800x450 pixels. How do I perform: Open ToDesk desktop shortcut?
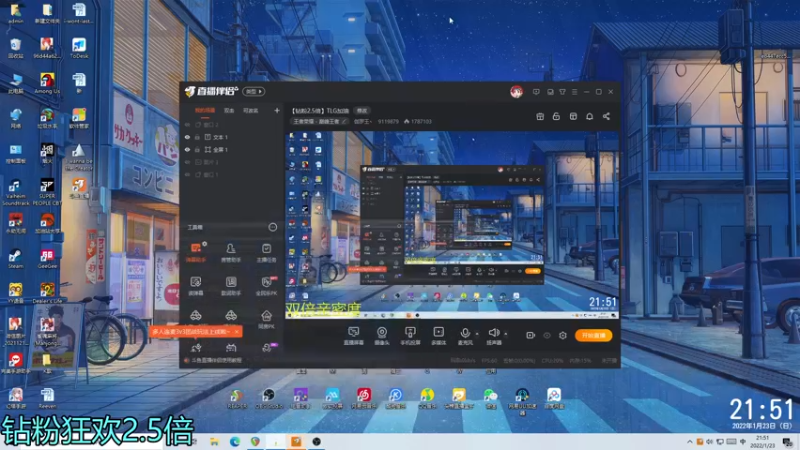pyautogui.click(x=79, y=48)
